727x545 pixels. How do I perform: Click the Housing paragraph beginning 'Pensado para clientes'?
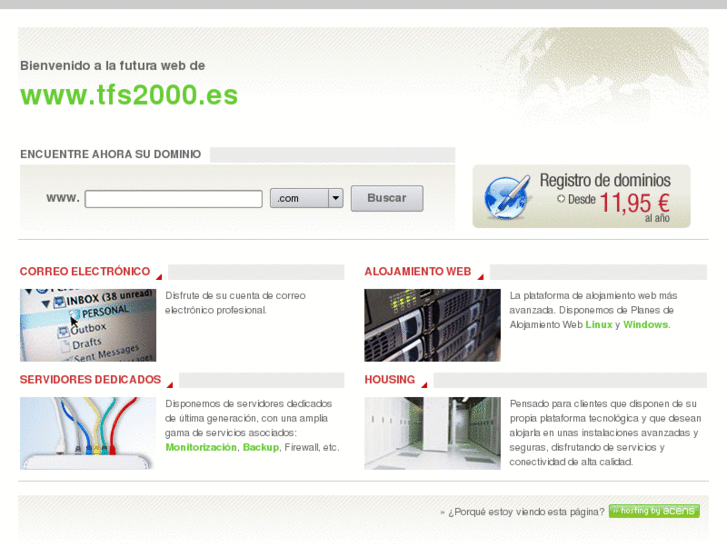[605, 432]
